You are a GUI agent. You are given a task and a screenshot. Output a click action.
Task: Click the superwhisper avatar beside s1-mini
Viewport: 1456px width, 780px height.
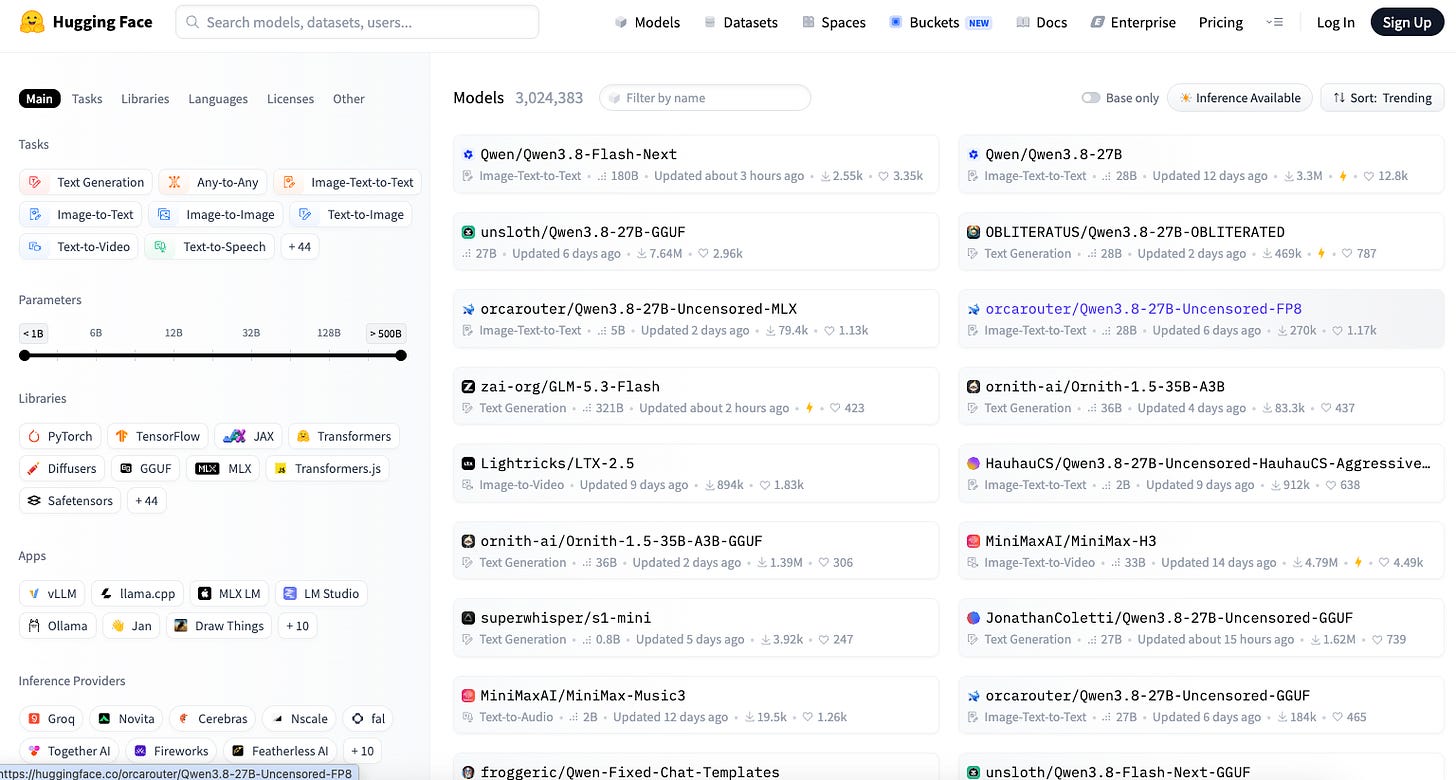click(468, 618)
